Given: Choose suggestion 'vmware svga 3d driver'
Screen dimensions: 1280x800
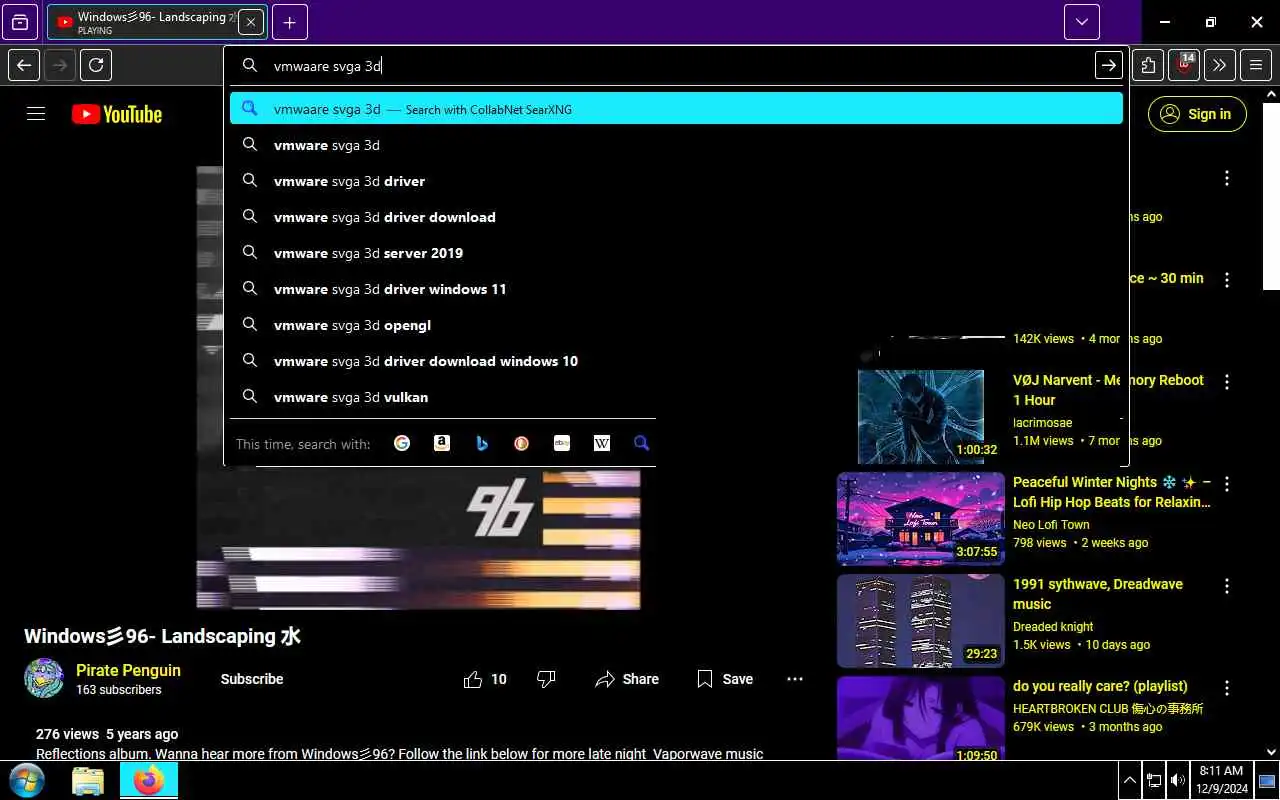Looking at the screenshot, I should click(x=676, y=181).
